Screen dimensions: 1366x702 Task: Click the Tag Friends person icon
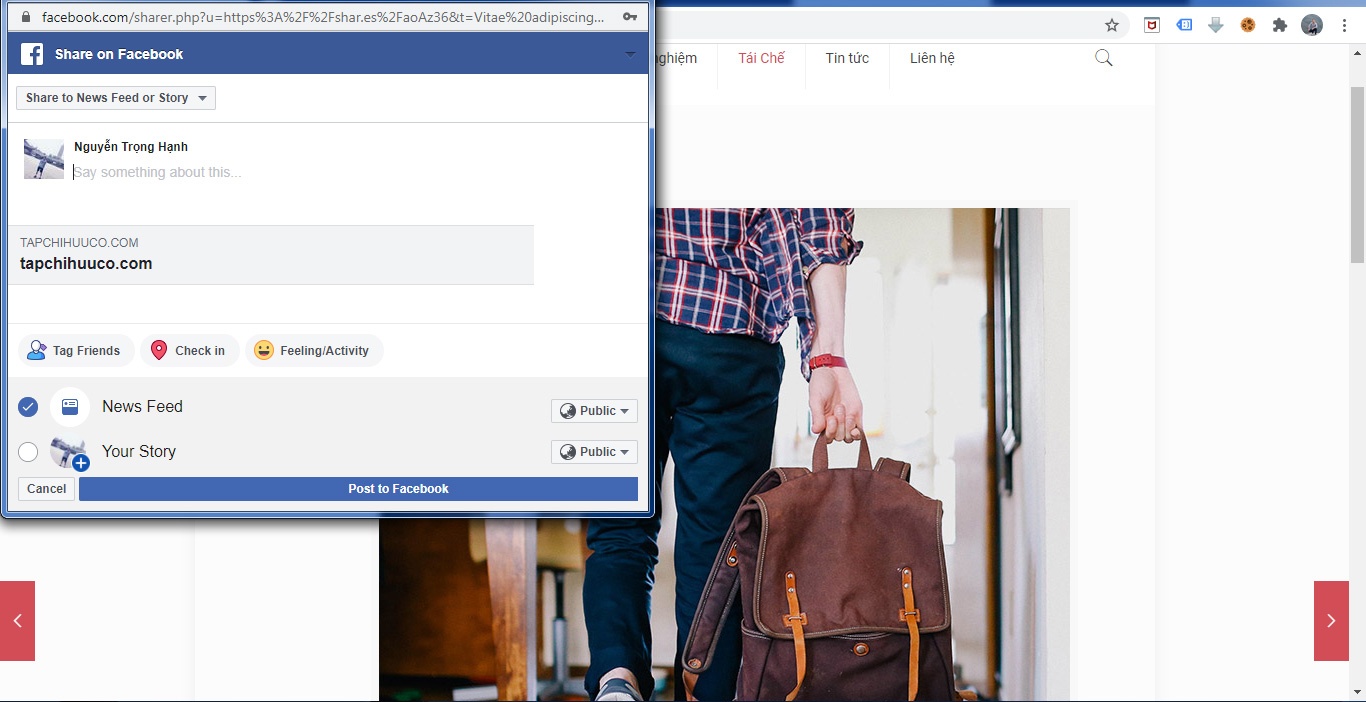pyautogui.click(x=37, y=350)
